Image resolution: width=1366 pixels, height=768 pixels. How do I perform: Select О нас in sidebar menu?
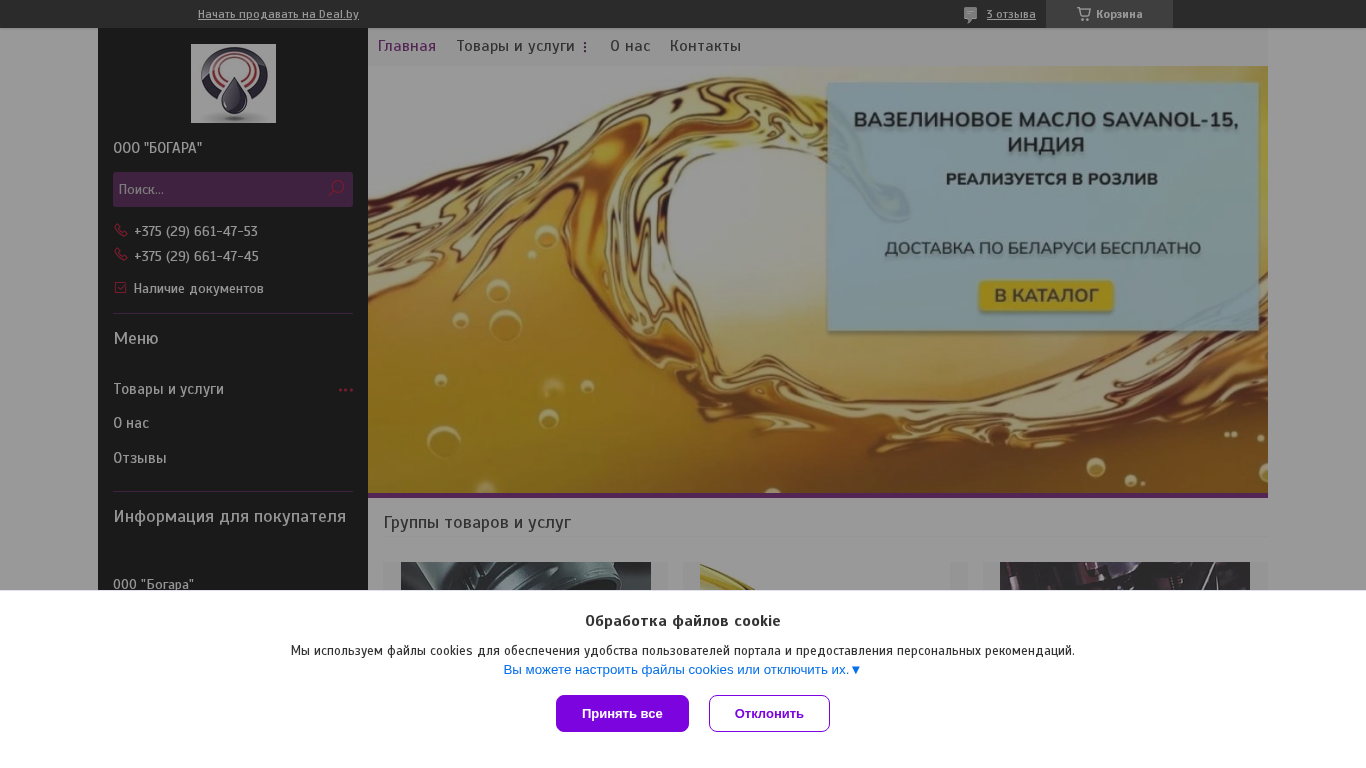pyautogui.click(x=131, y=423)
